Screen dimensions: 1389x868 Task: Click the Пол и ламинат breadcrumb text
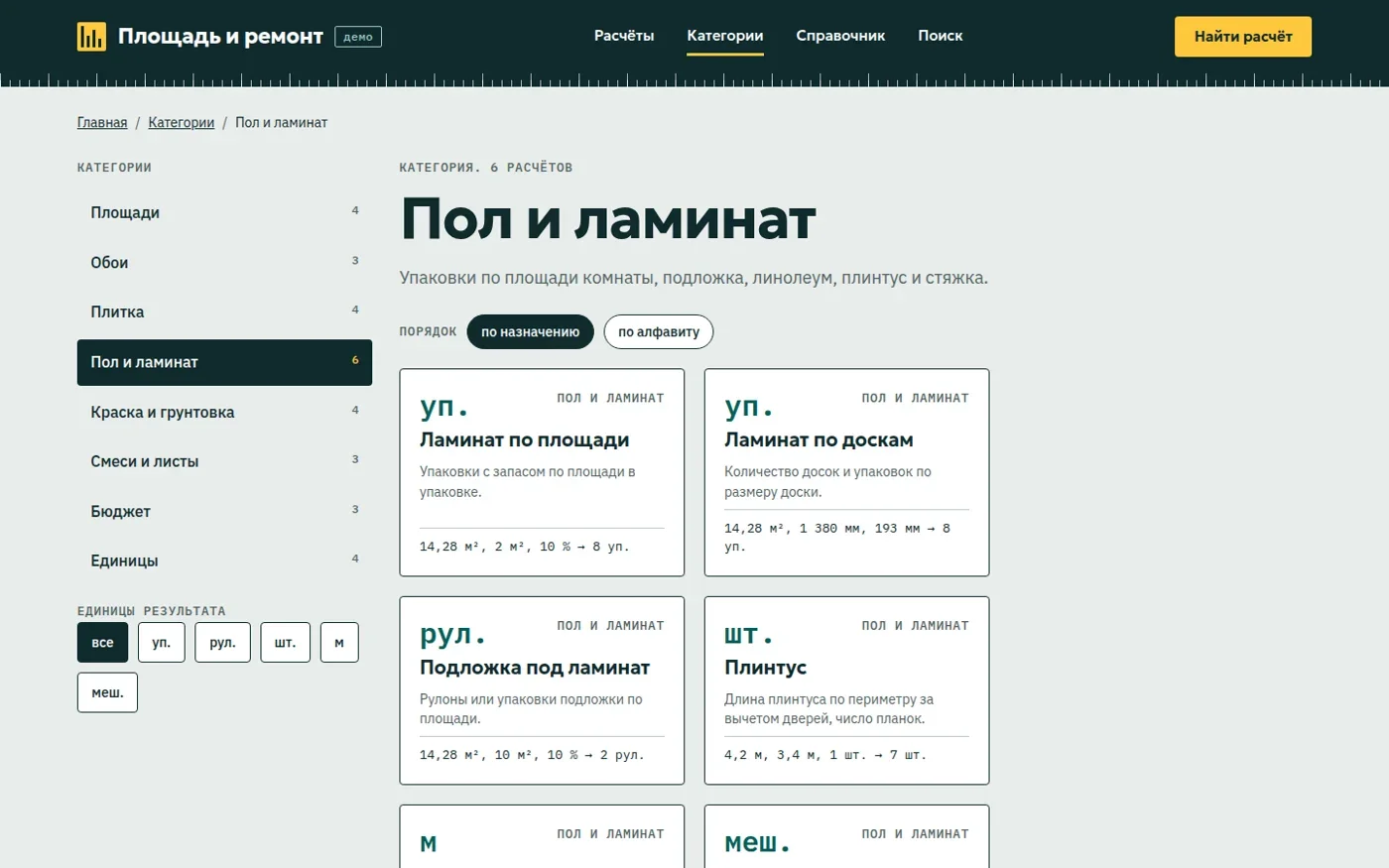pos(281,123)
